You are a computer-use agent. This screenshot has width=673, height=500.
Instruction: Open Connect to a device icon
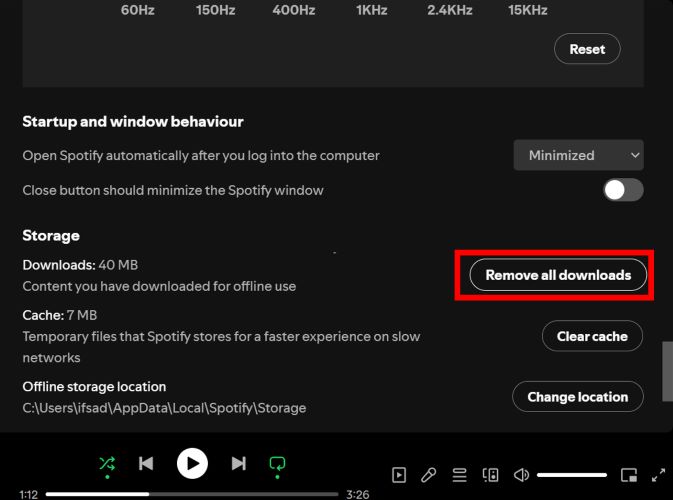click(490, 475)
